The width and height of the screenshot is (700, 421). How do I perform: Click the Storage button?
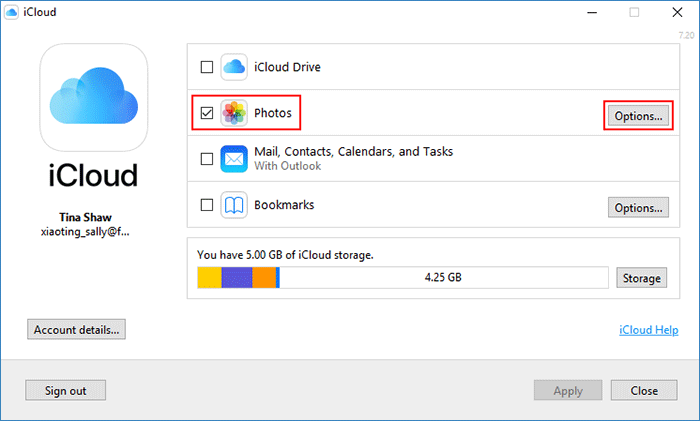642,278
